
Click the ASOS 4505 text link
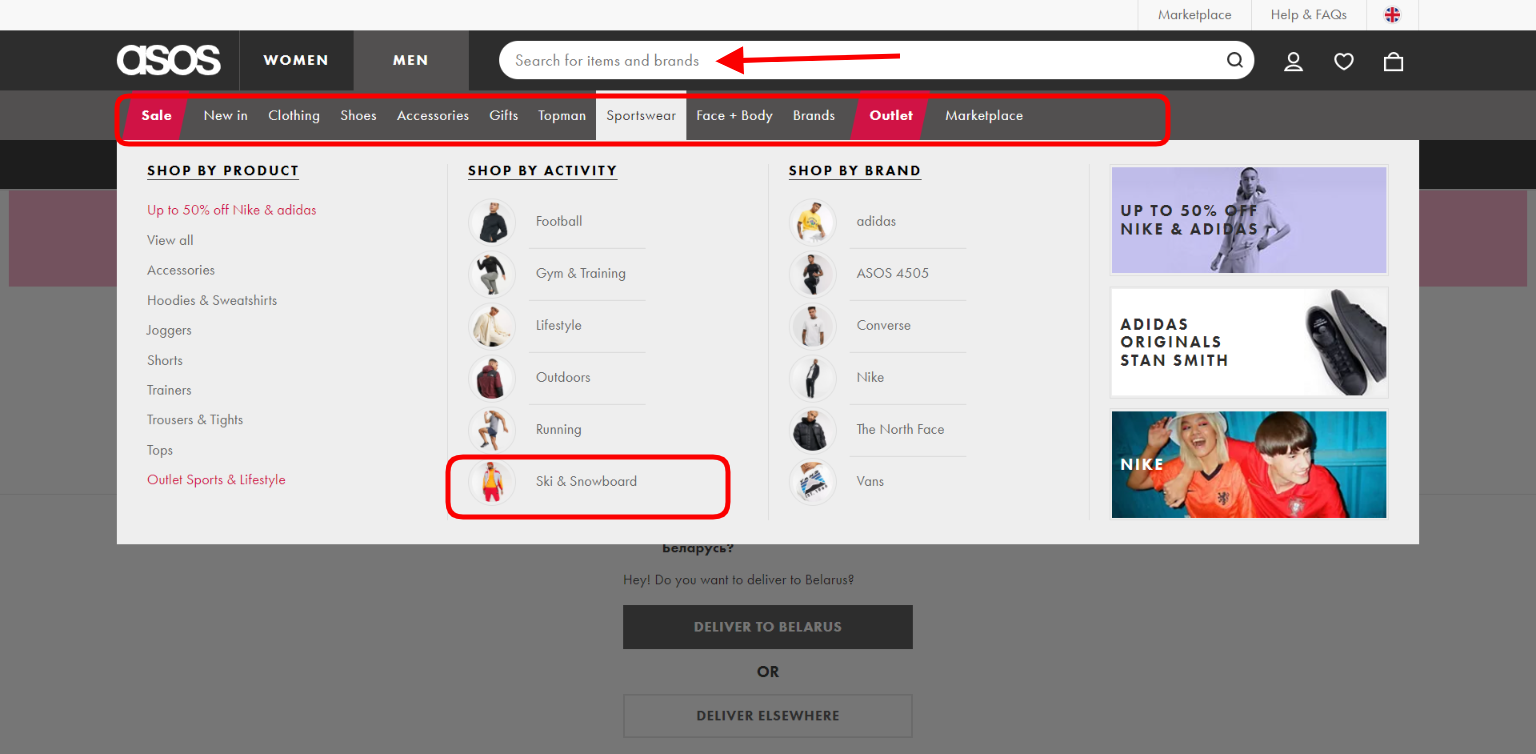tap(893, 273)
